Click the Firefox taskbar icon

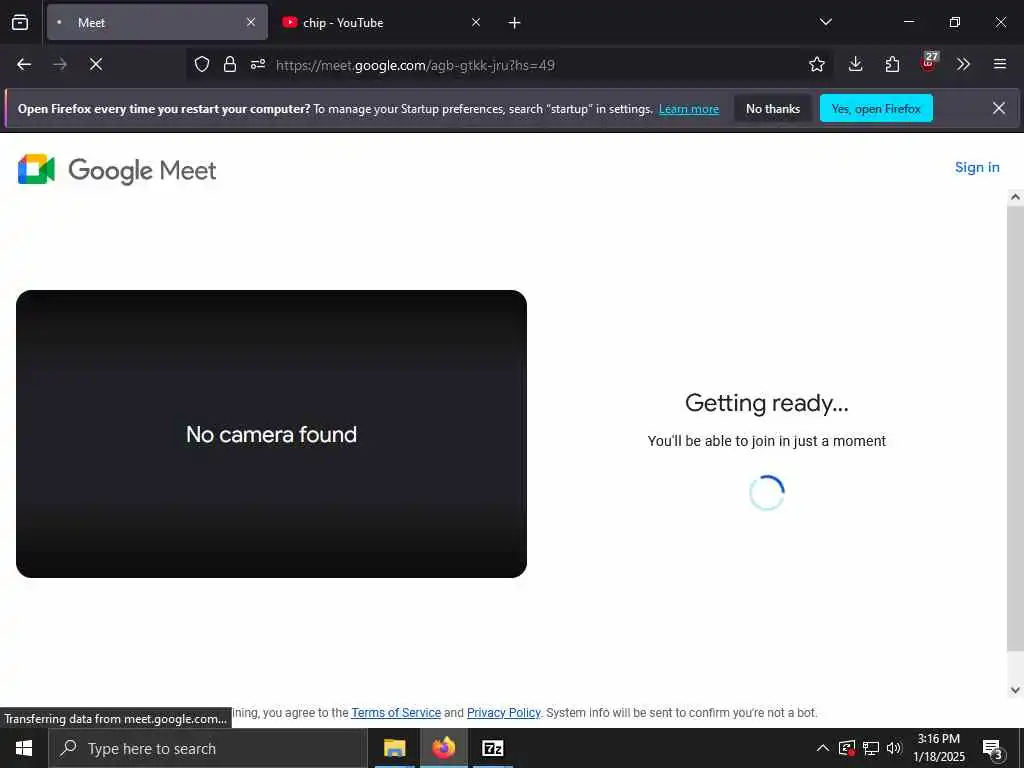click(x=443, y=748)
